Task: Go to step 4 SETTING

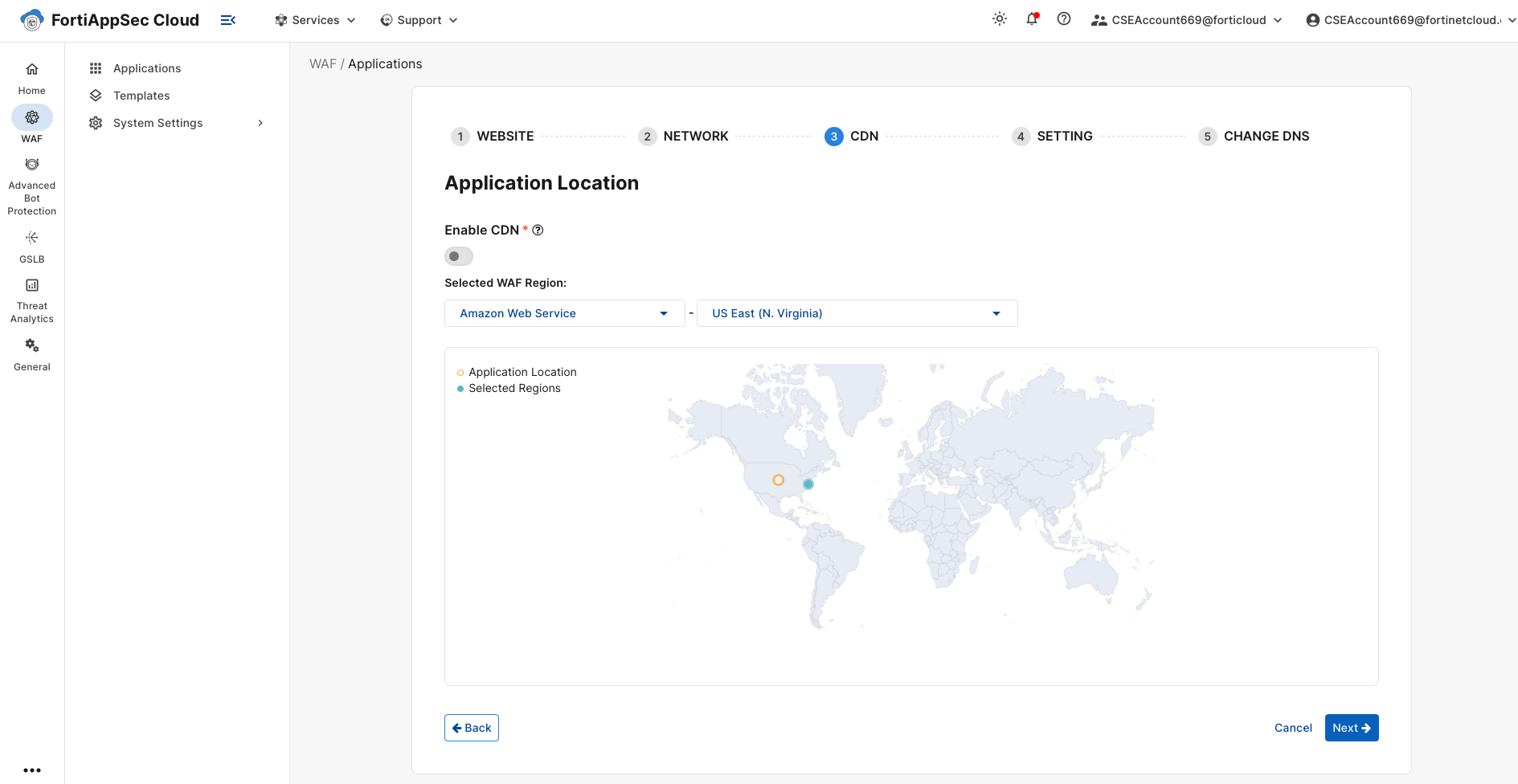Action: pyautogui.click(x=1052, y=137)
